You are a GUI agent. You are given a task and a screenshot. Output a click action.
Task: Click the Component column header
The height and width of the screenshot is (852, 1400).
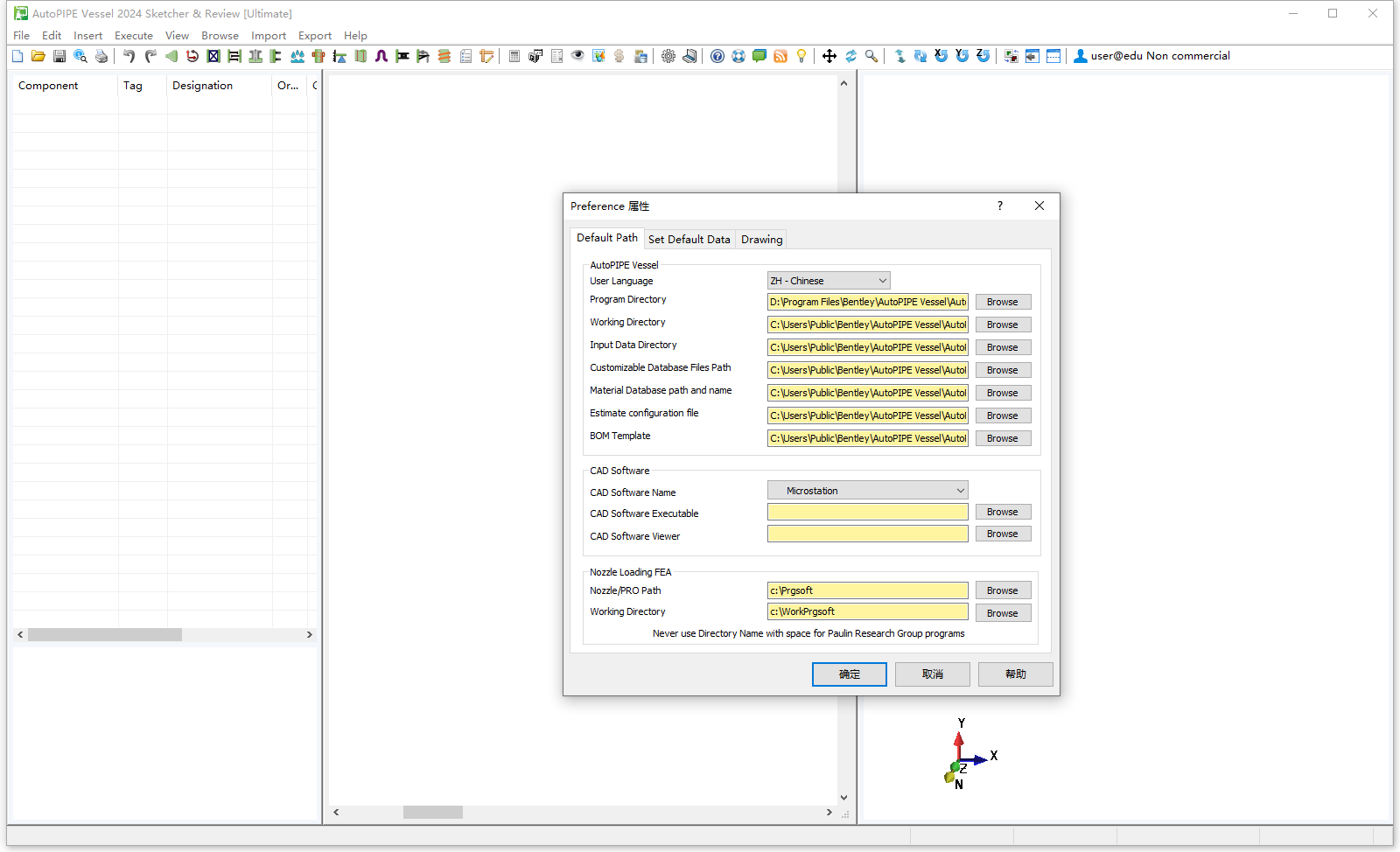pyautogui.click(x=66, y=86)
